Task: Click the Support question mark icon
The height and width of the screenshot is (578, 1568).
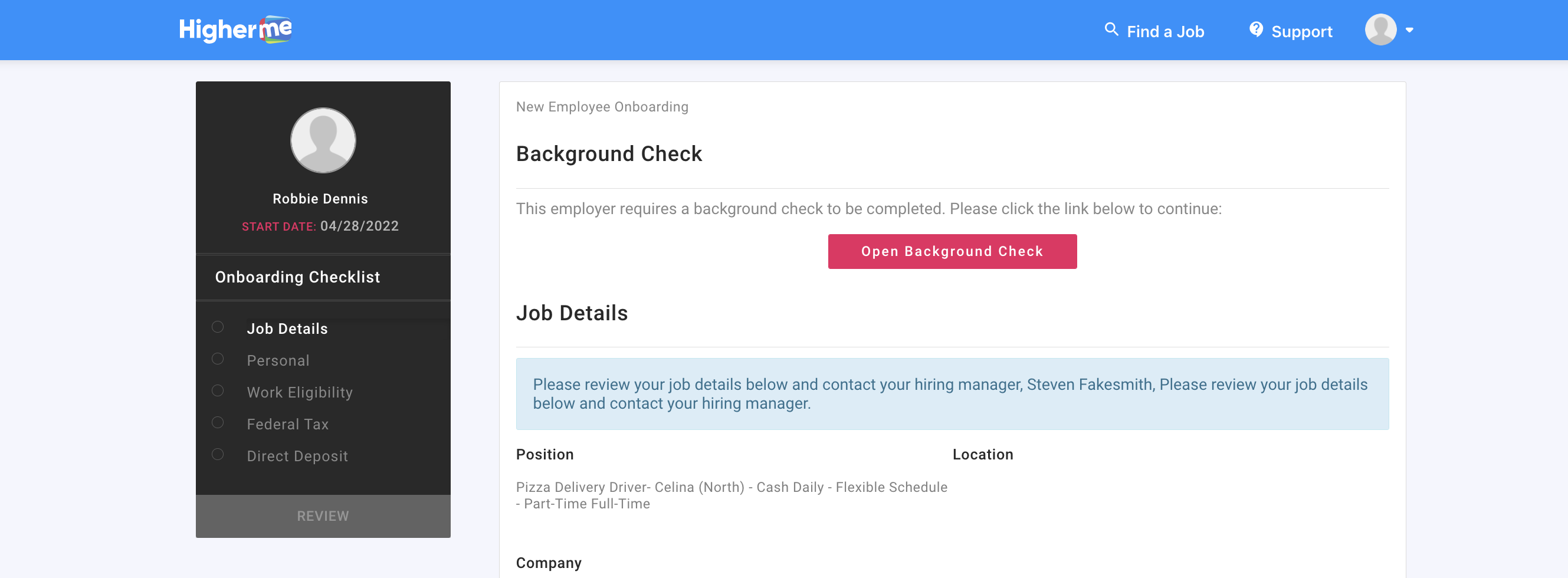Action: pos(1256,29)
